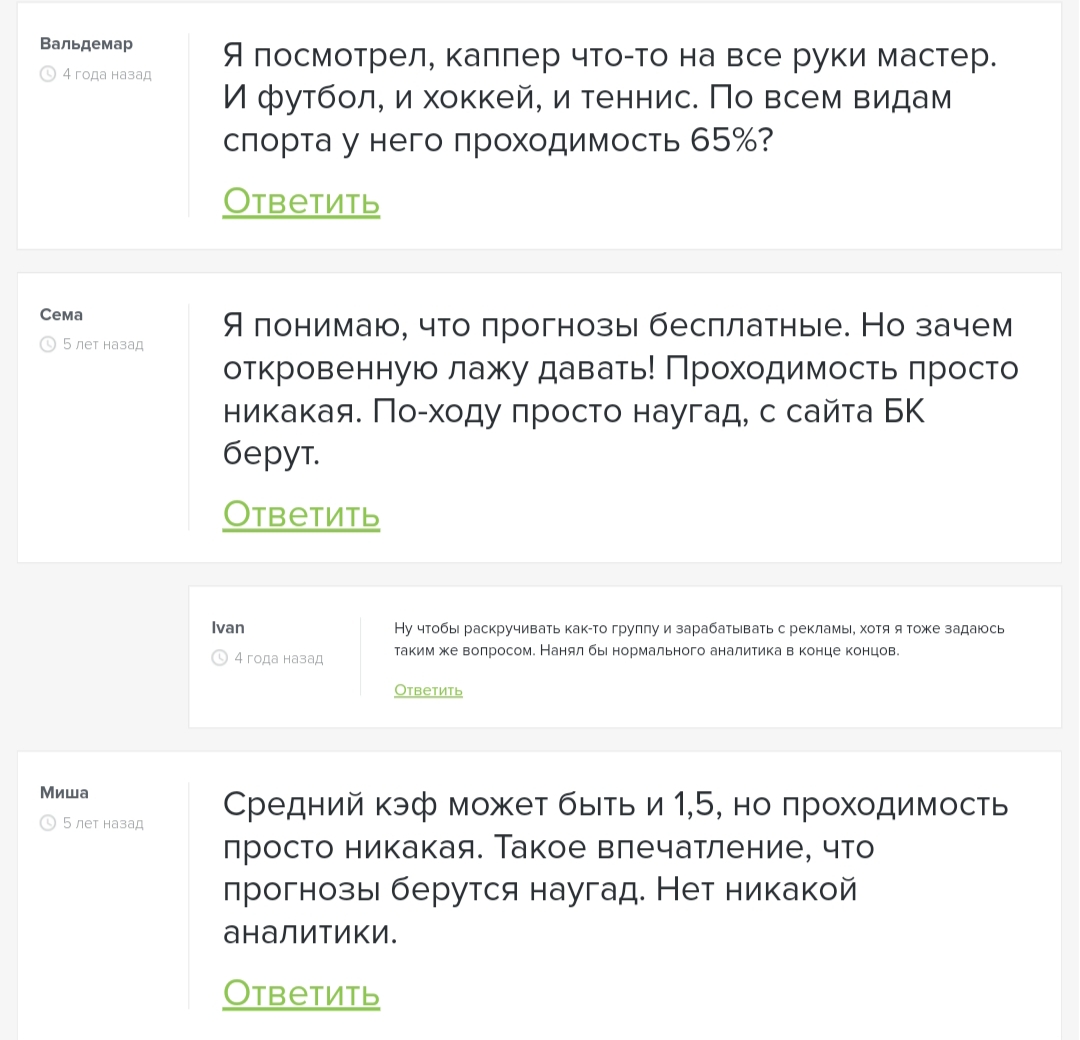This screenshot has height=1040, width=1080.
Task: Select the timestamp '5 лет назад' under Сема
Action: point(104,344)
